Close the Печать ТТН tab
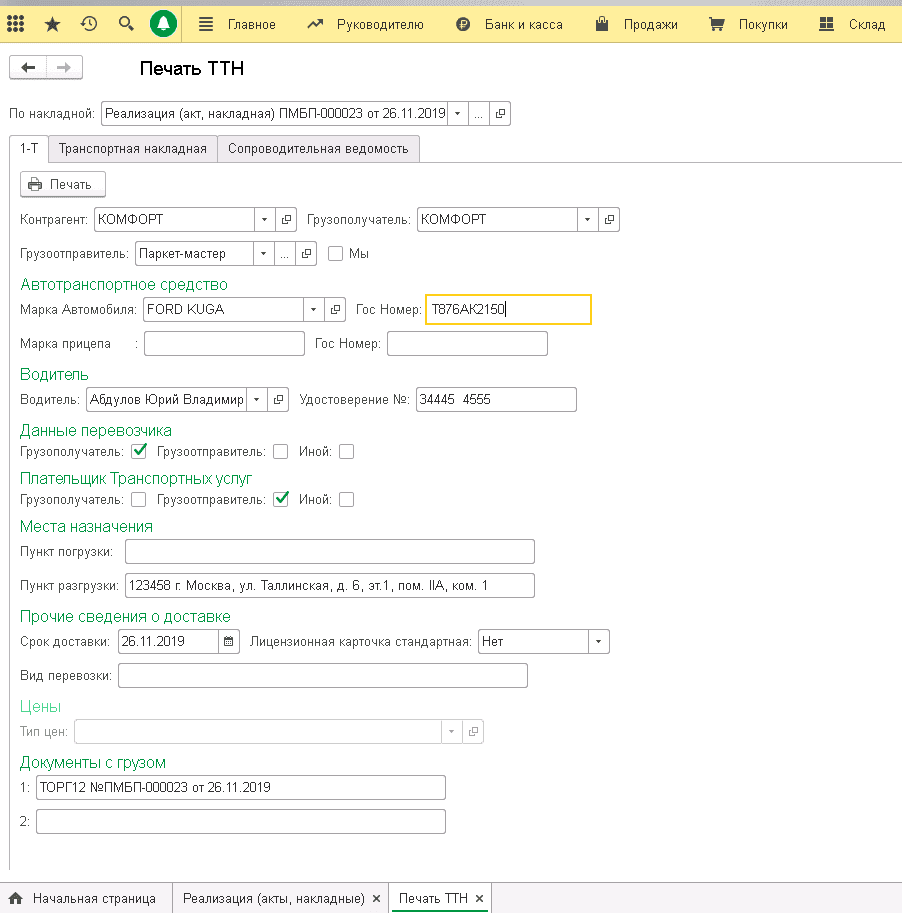This screenshot has height=913, width=902. 479,898
